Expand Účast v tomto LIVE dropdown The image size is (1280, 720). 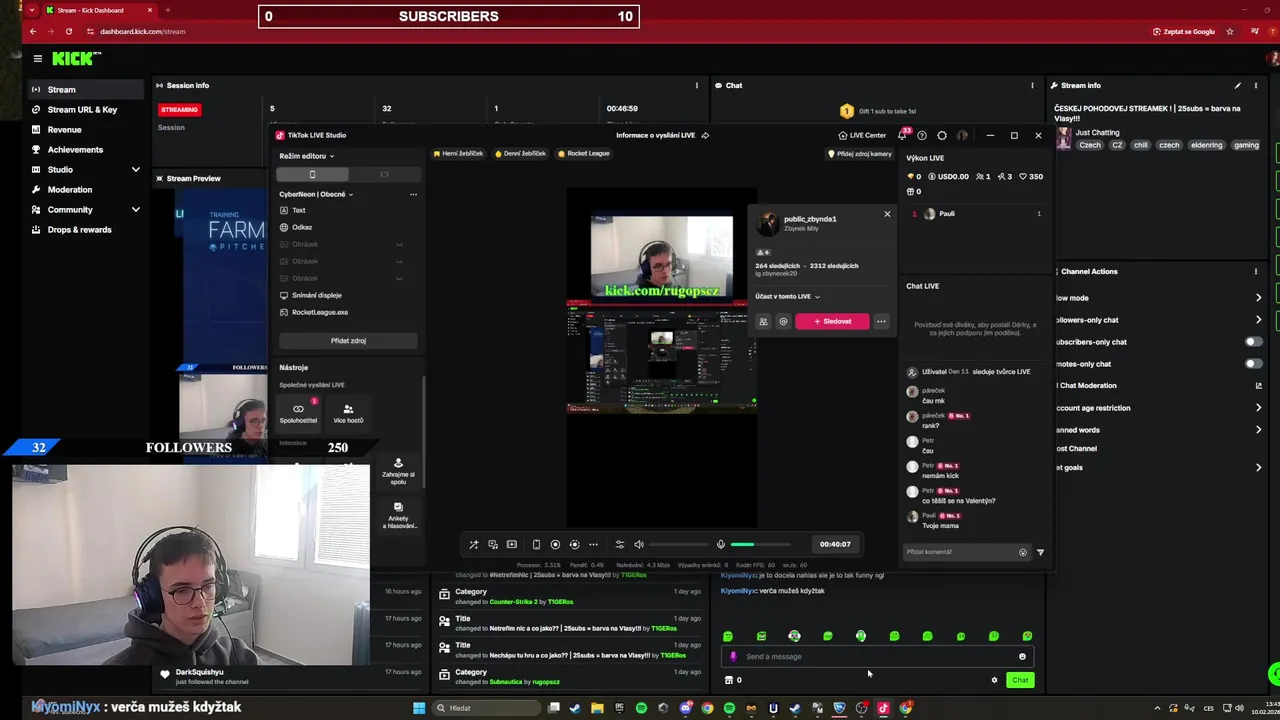pos(788,297)
